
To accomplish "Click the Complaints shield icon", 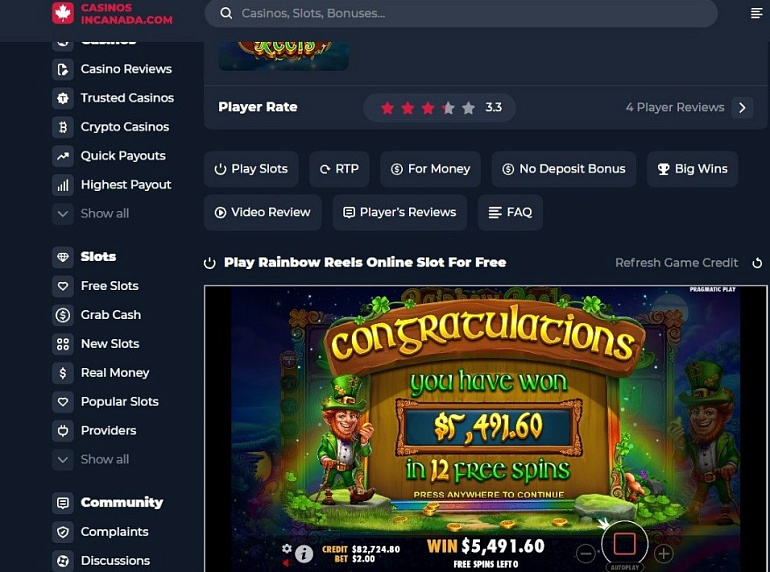I will 63,532.
